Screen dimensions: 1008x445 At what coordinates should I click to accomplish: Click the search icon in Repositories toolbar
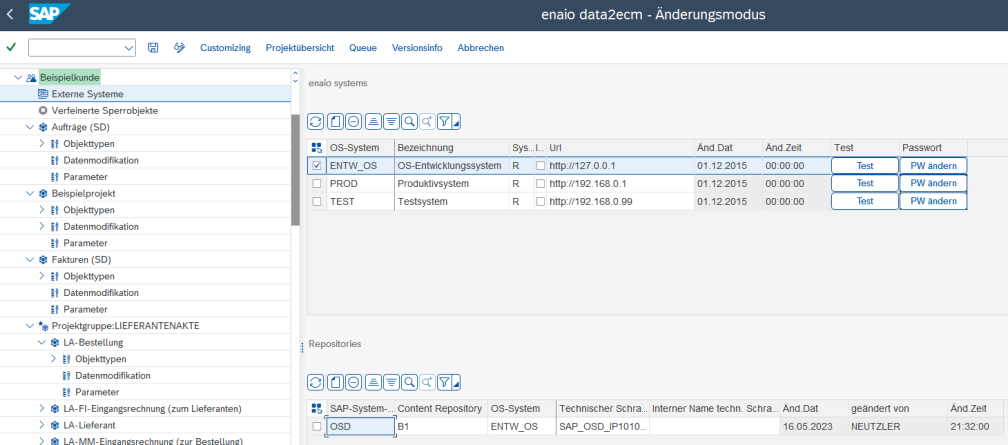pyautogui.click(x=409, y=382)
